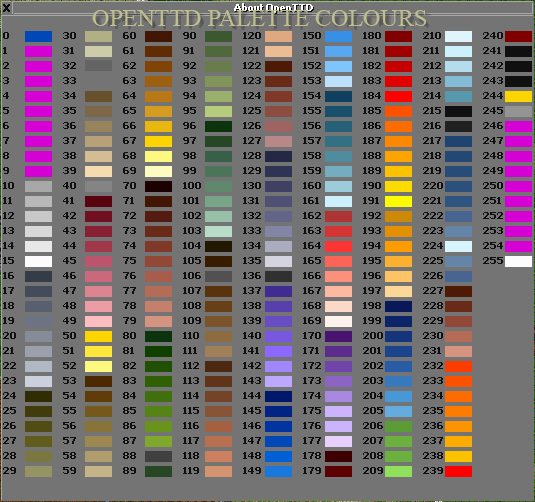Select the white swatch numbered 255
Screen dimensions: 535x502
pos(519,262)
